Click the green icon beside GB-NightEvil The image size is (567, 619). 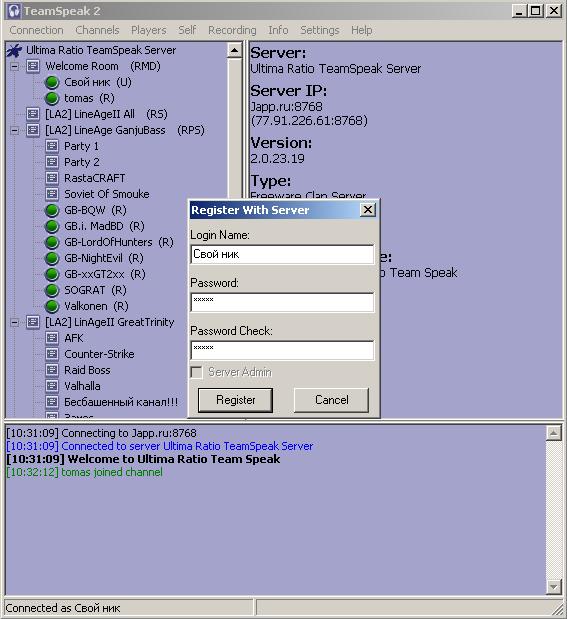[x=52, y=258]
